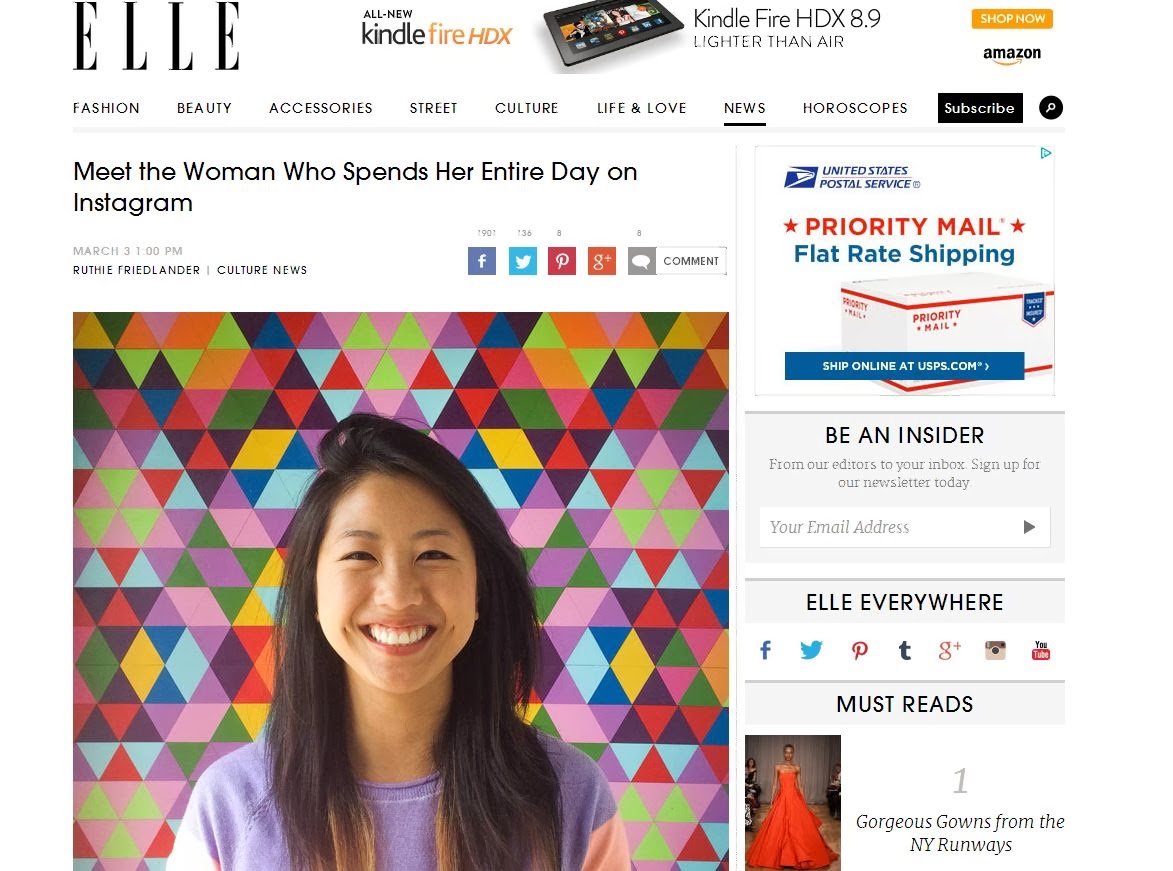Viewport: 1173px width, 871px height.
Task: Open Gorgeous Gowns red dress thumbnail
Action: [x=793, y=802]
